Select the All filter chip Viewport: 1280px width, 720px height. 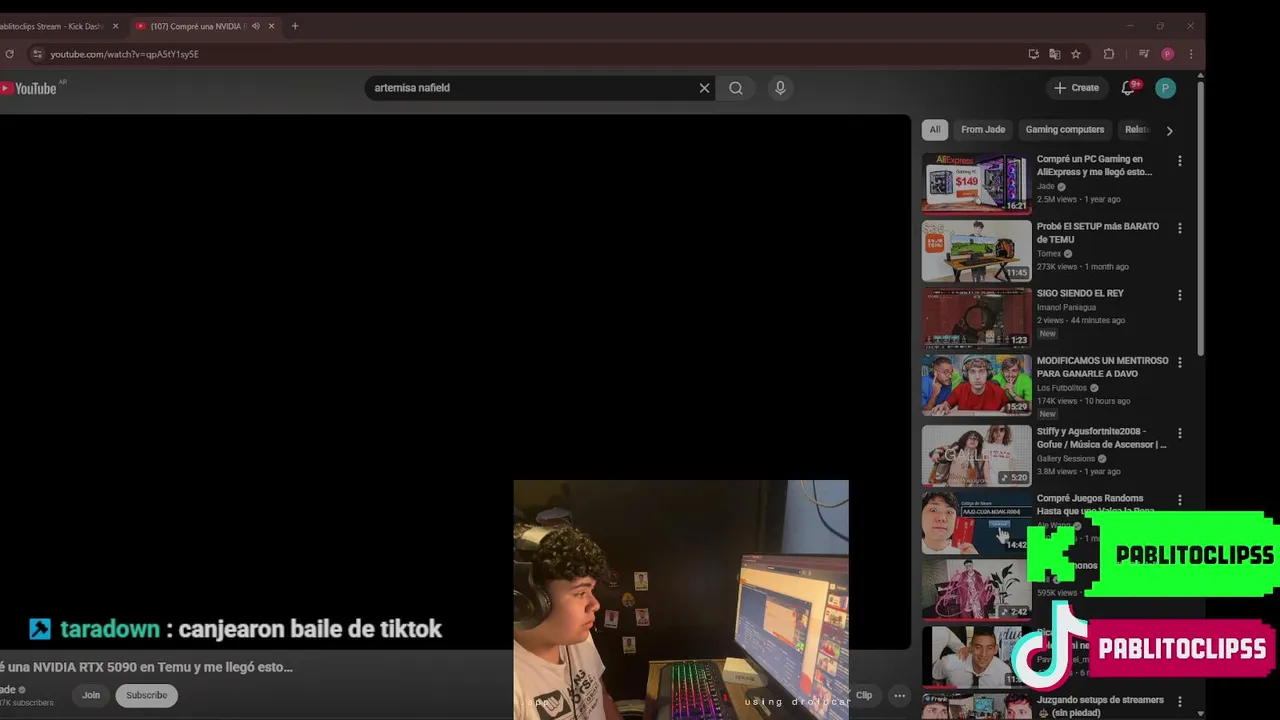(x=935, y=129)
